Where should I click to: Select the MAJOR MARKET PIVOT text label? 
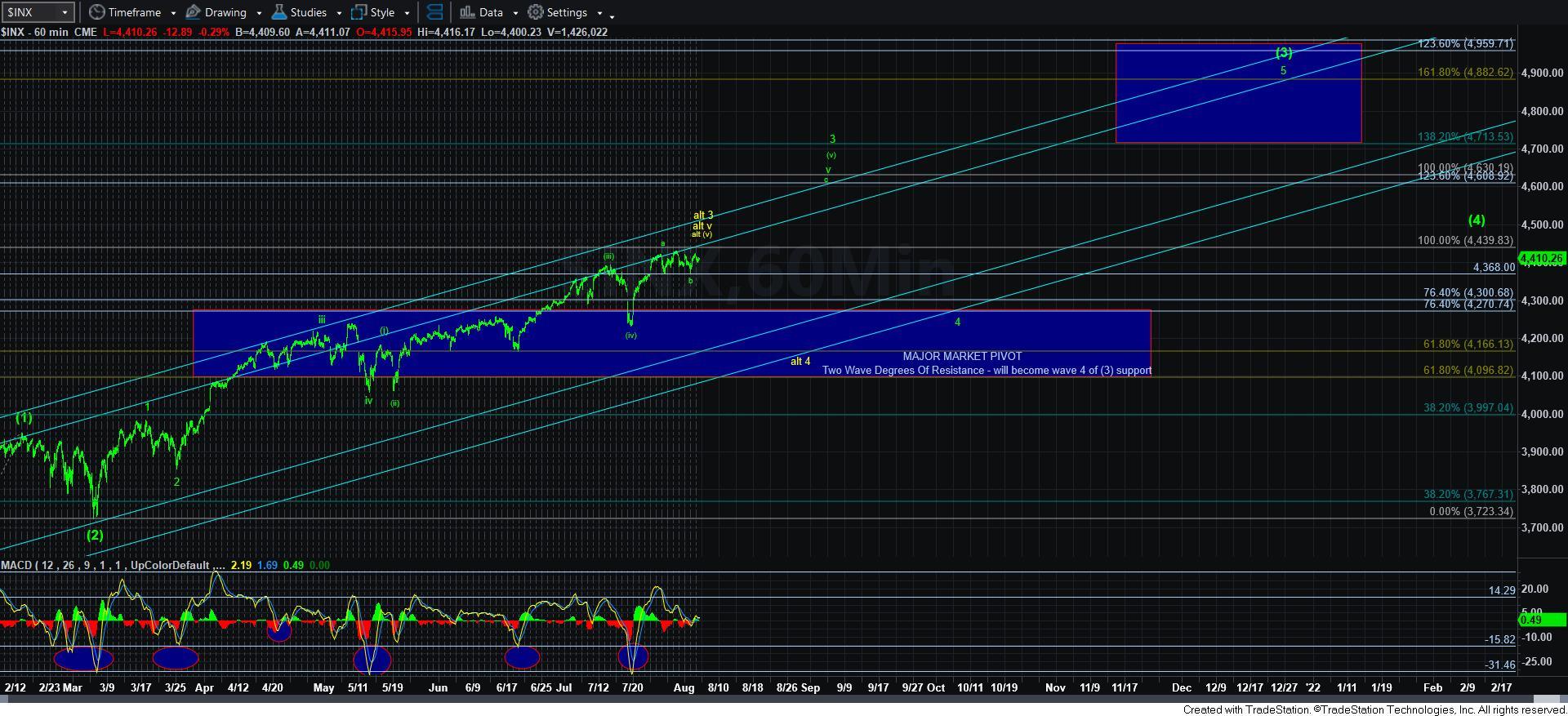pos(962,356)
